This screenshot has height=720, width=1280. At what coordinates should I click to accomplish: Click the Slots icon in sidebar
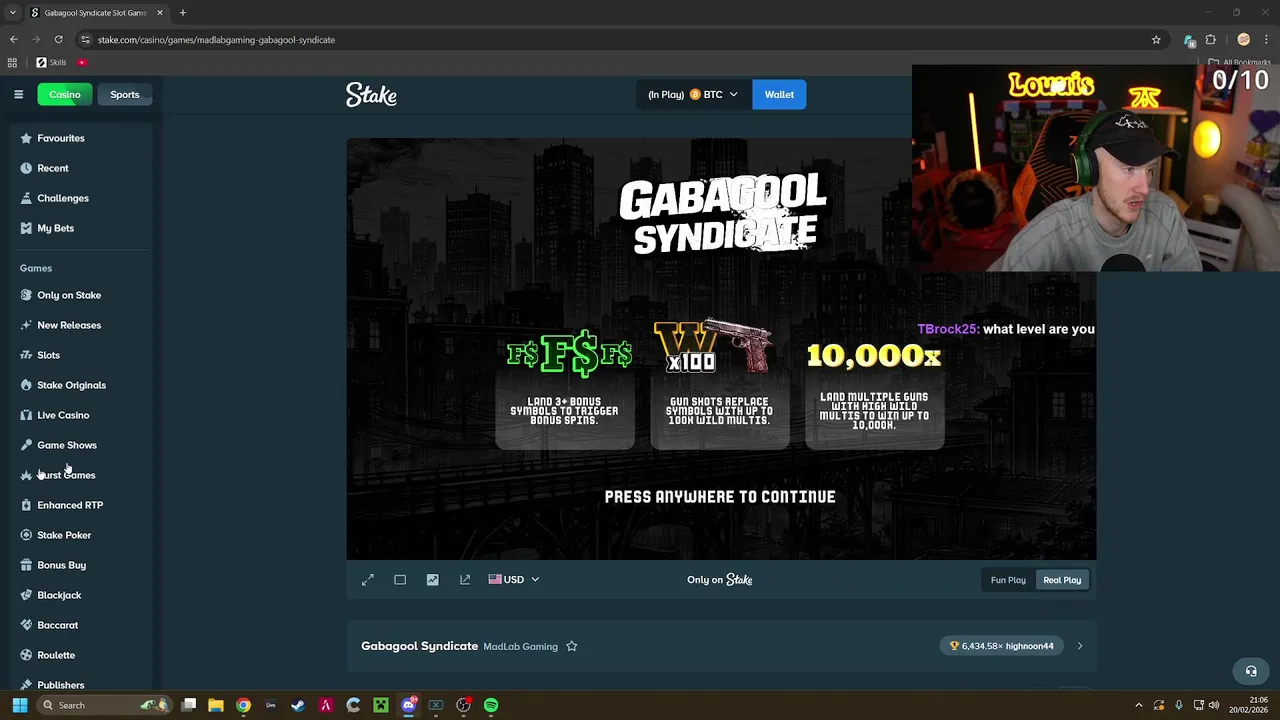(x=26, y=355)
